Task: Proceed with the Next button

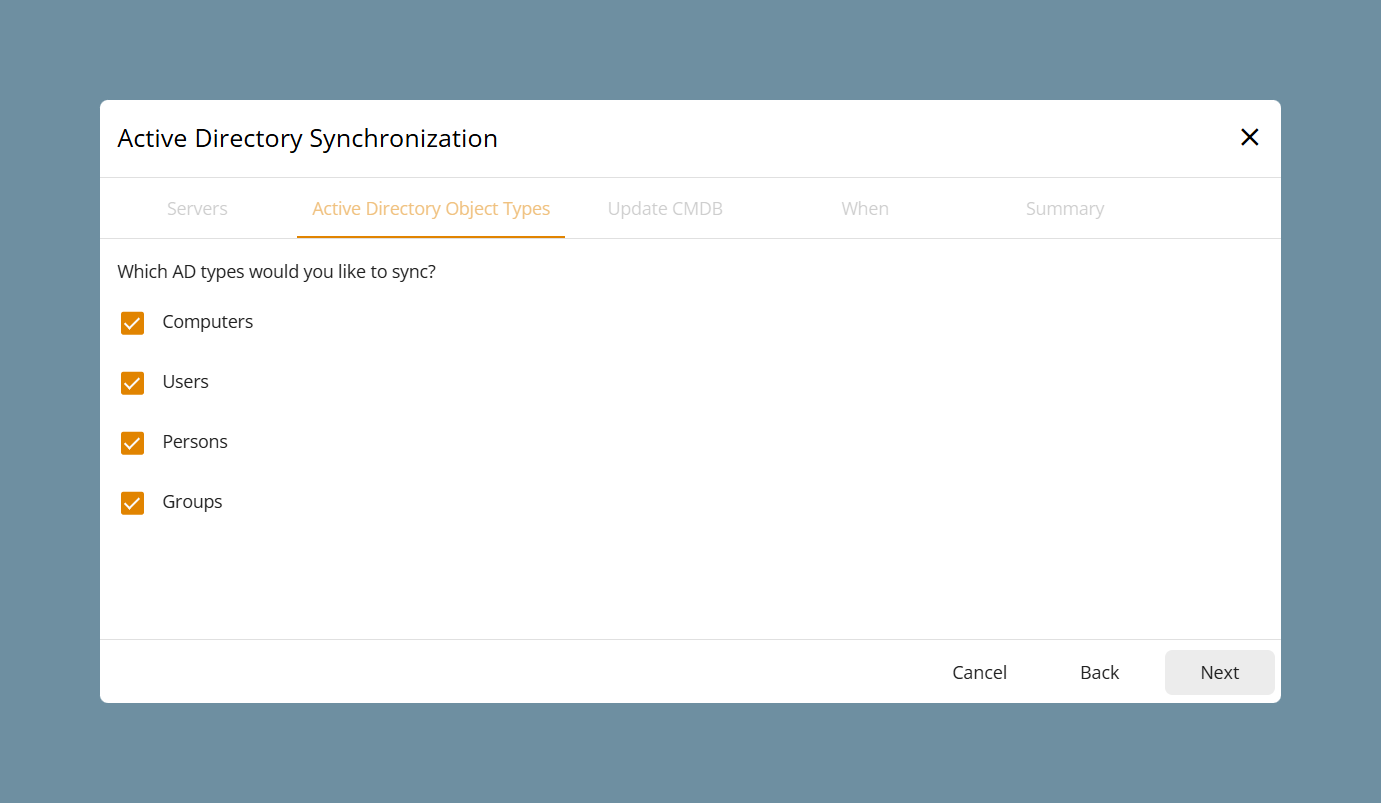Action: (1220, 673)
